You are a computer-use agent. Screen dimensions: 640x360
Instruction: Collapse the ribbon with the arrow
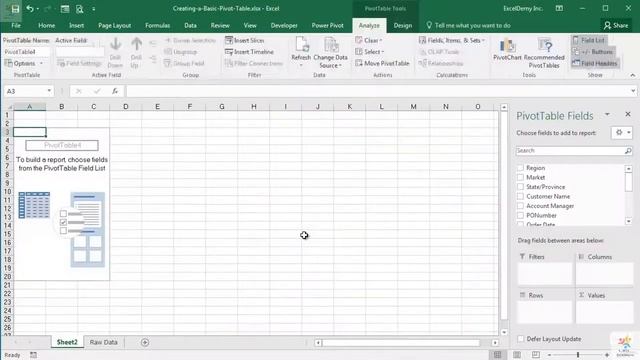click(633, 75)
